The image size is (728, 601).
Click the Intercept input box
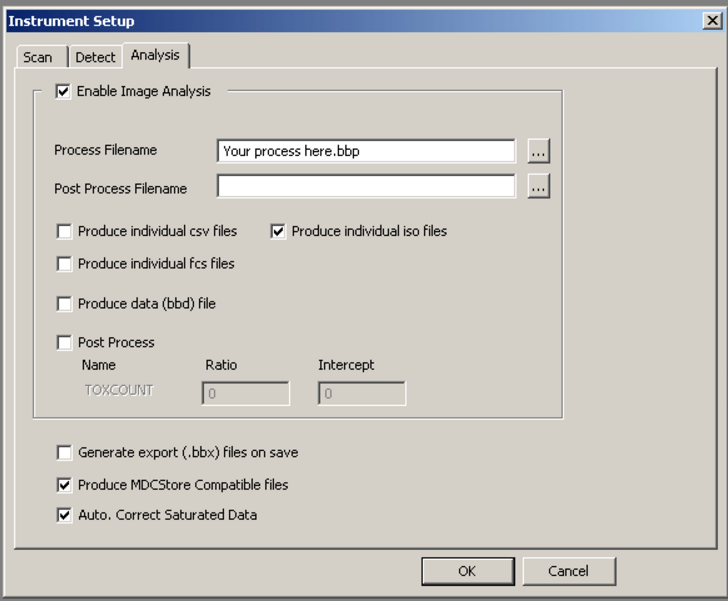point(362,394)
